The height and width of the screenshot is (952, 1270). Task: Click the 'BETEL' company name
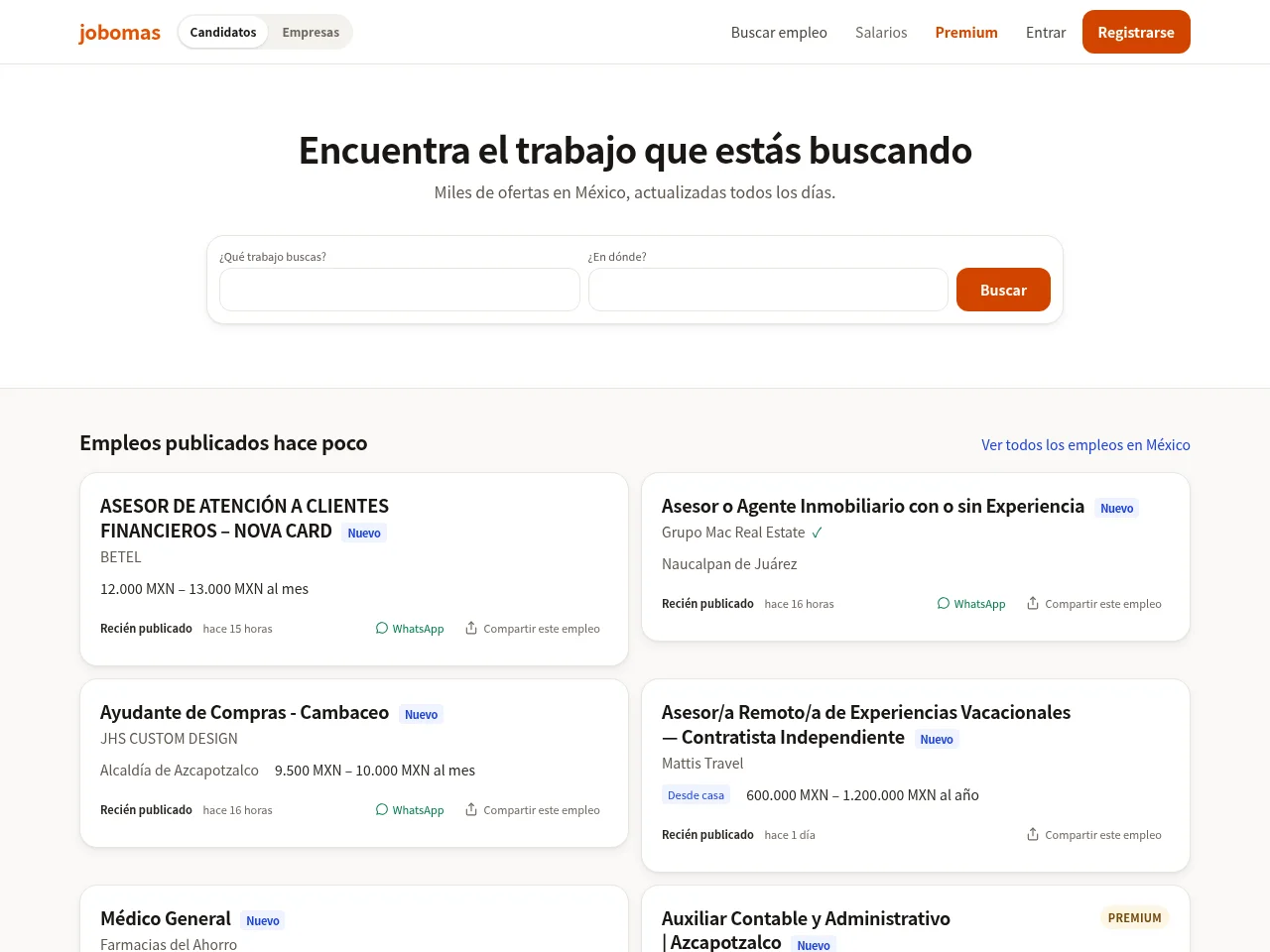pyautogui.click(x=121, y=556)
